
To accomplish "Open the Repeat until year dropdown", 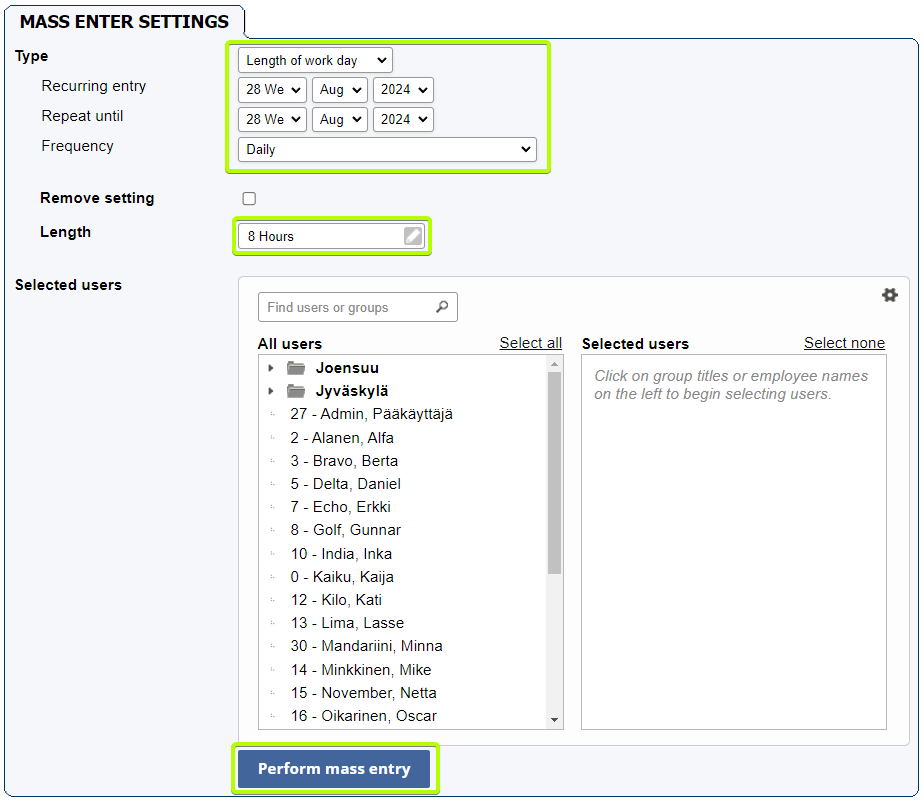I will [x=403, y=120].
